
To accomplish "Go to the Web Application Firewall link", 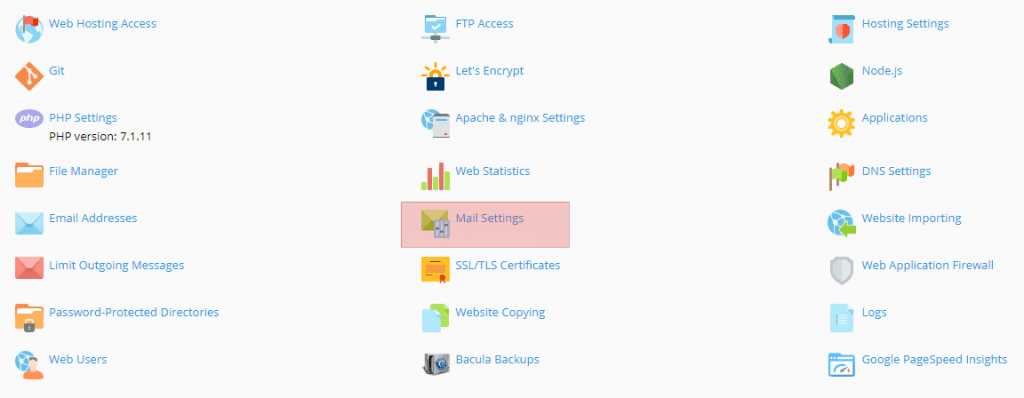I will (x=928, y=265).
